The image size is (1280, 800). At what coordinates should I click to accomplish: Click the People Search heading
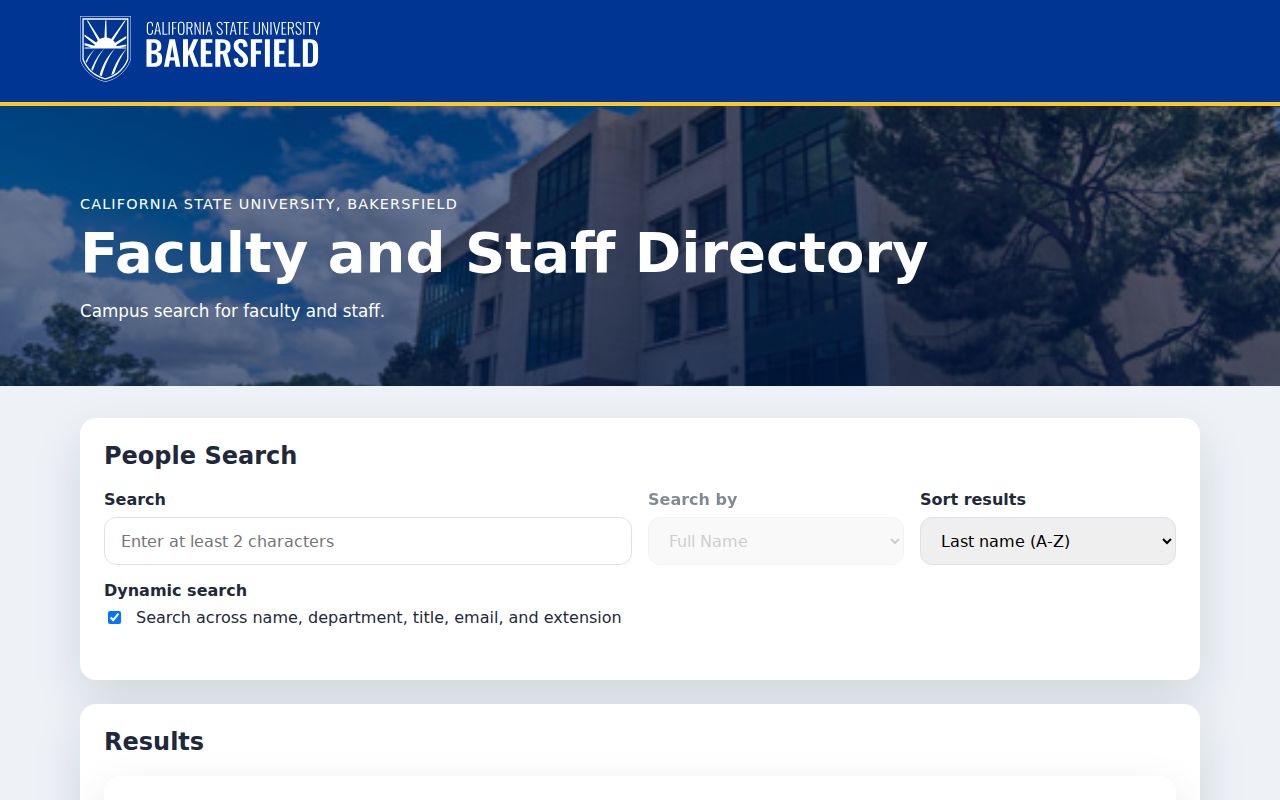tap(201, 455)
